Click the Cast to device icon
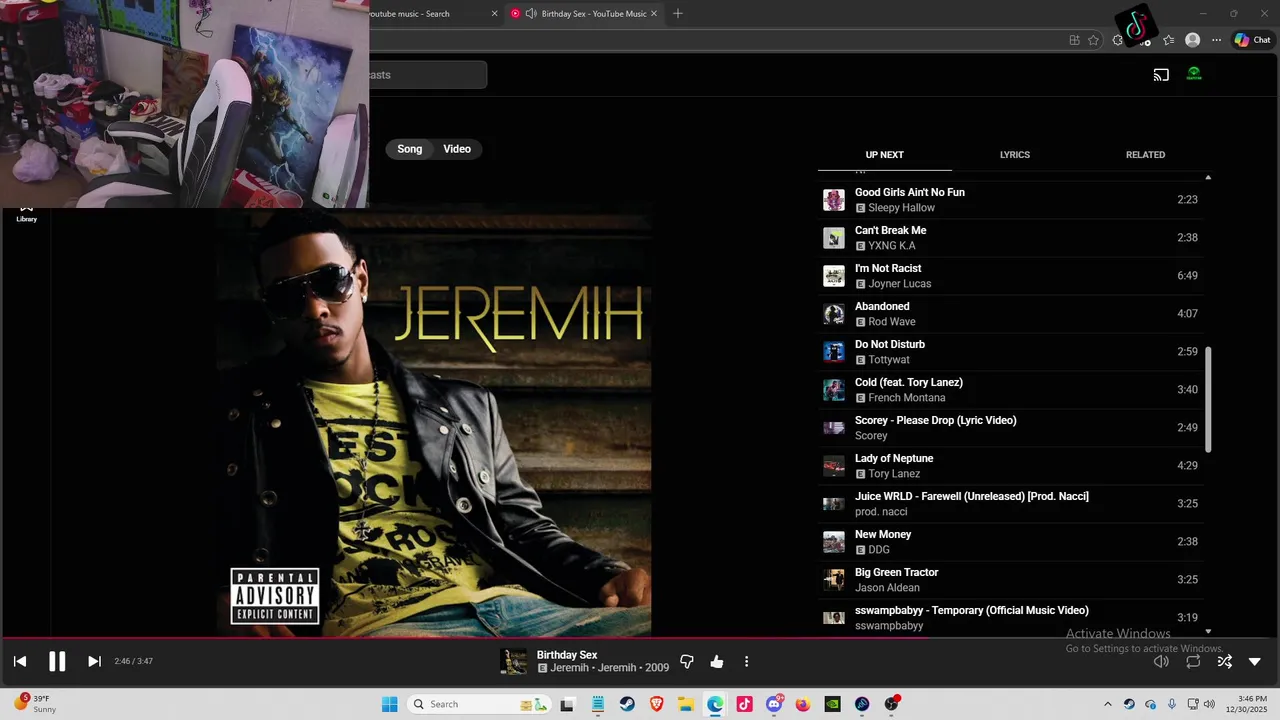 [x=1161, y=75]
